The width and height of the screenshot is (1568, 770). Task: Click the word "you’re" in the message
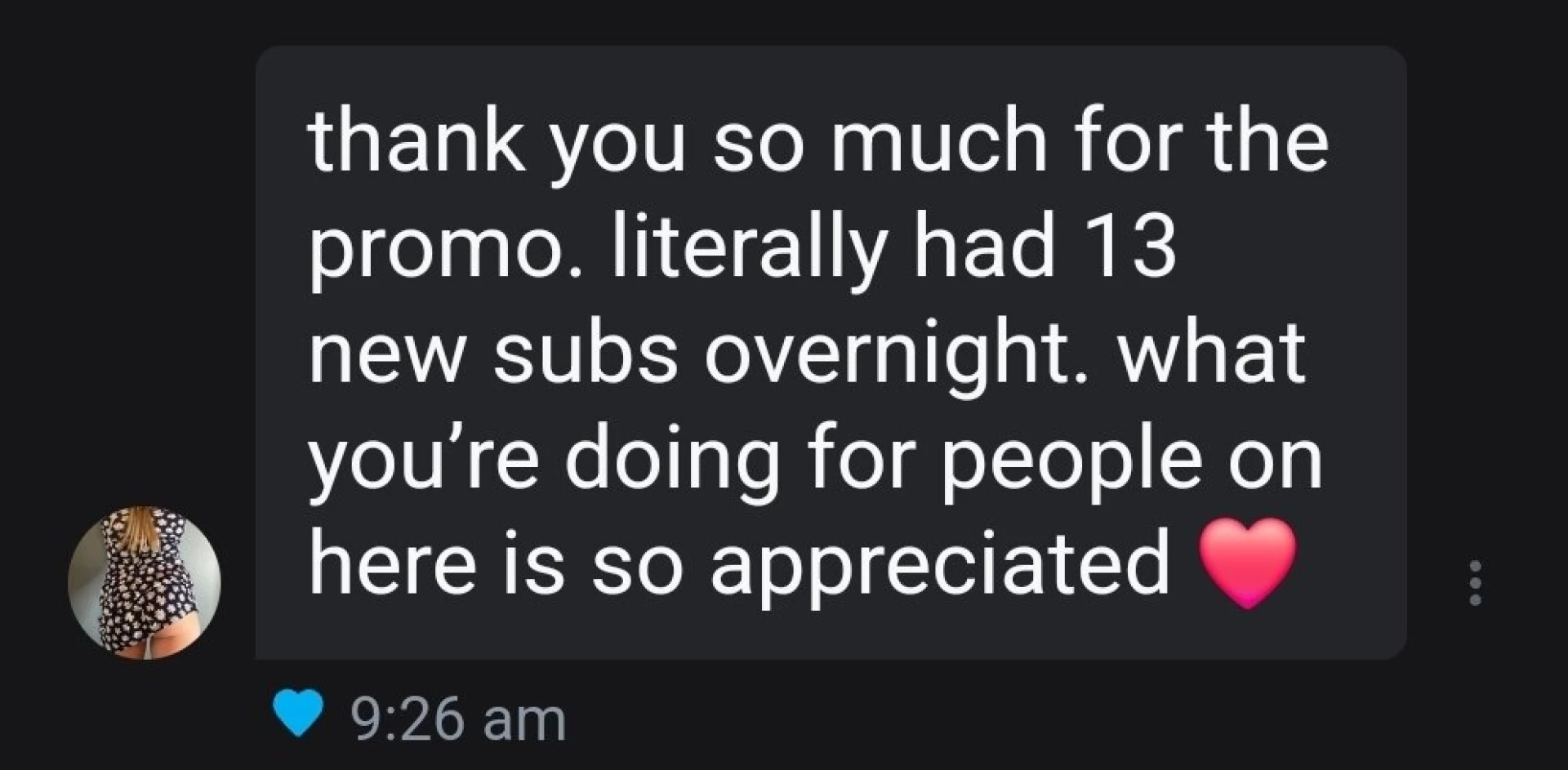[x=424, y=462]
